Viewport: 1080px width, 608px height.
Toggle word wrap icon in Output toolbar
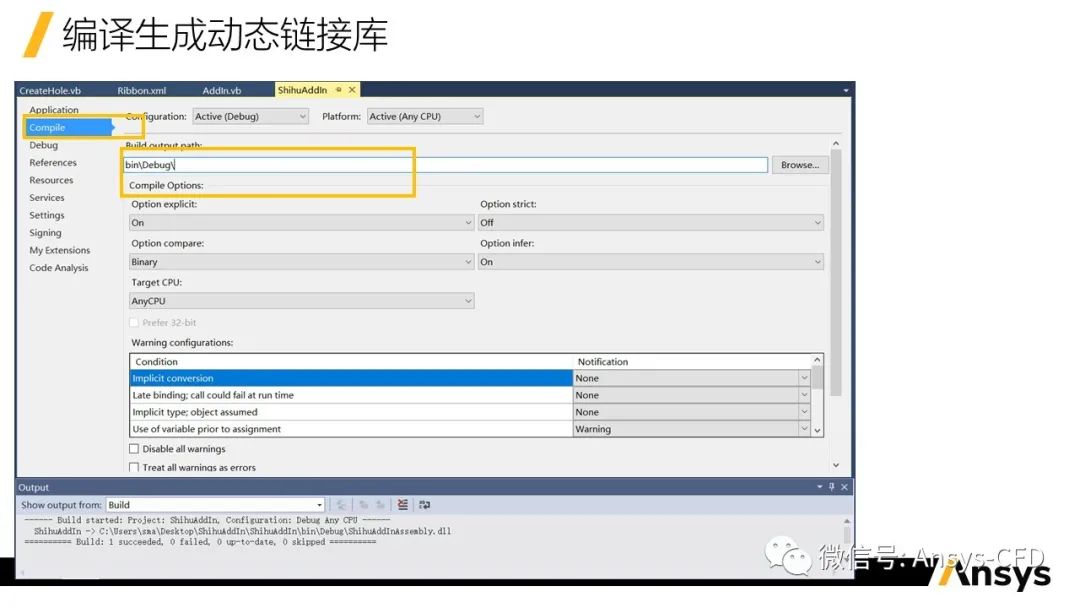click(425, 505)
